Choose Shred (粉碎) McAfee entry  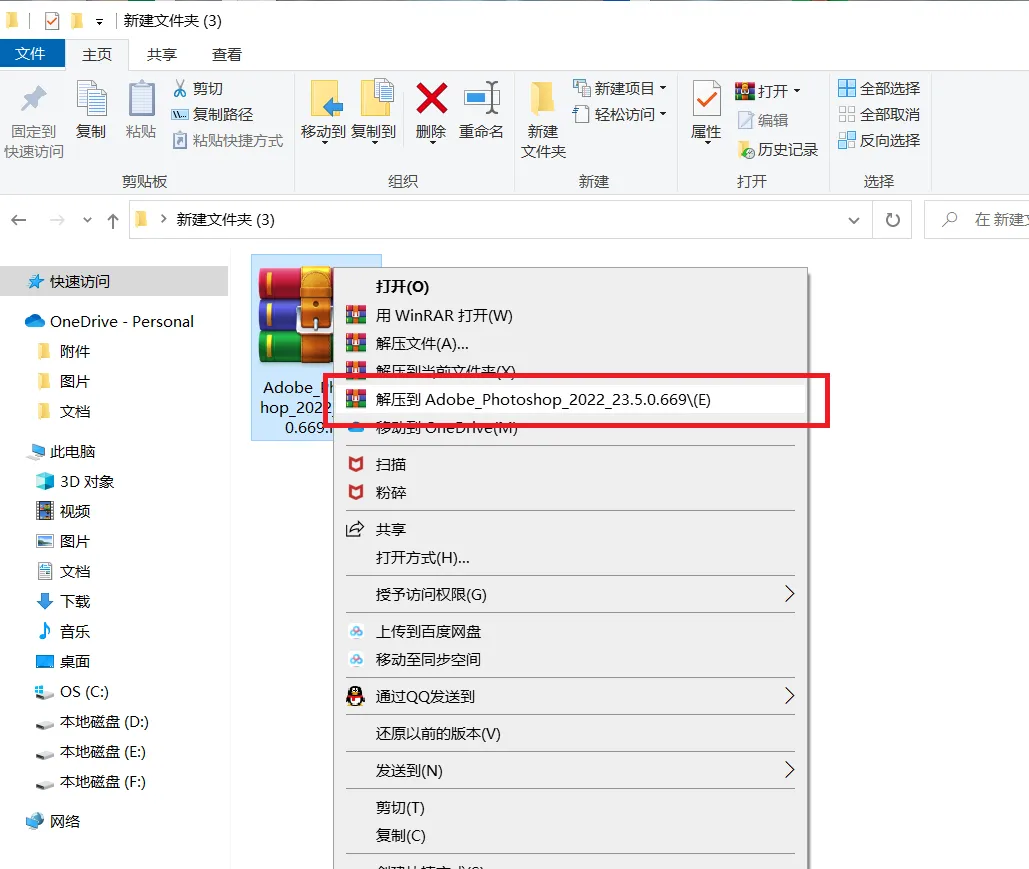[x=570, y=492]
